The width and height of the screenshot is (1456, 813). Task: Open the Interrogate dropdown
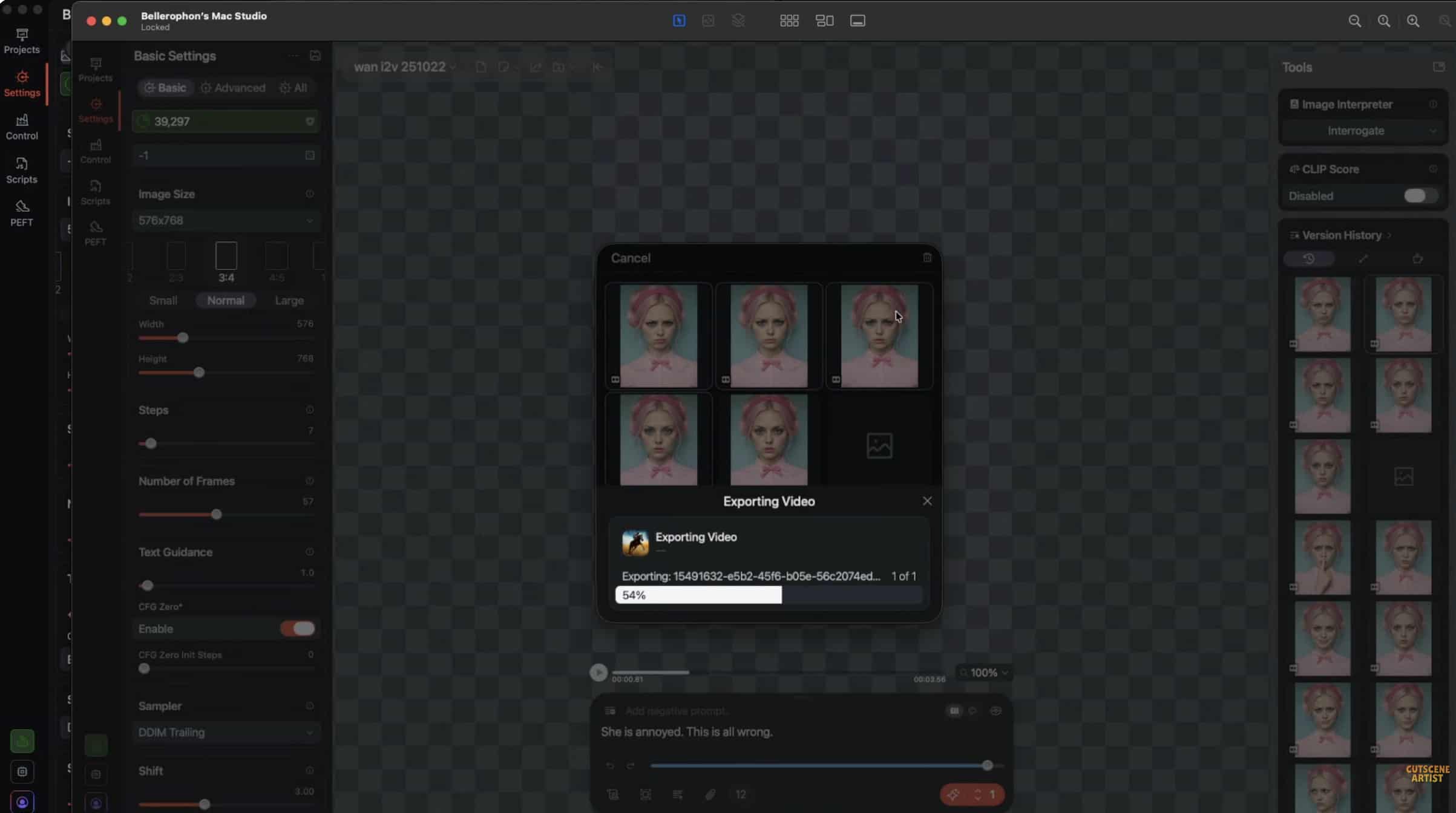pyautogui.click(x=1362, y=131)
